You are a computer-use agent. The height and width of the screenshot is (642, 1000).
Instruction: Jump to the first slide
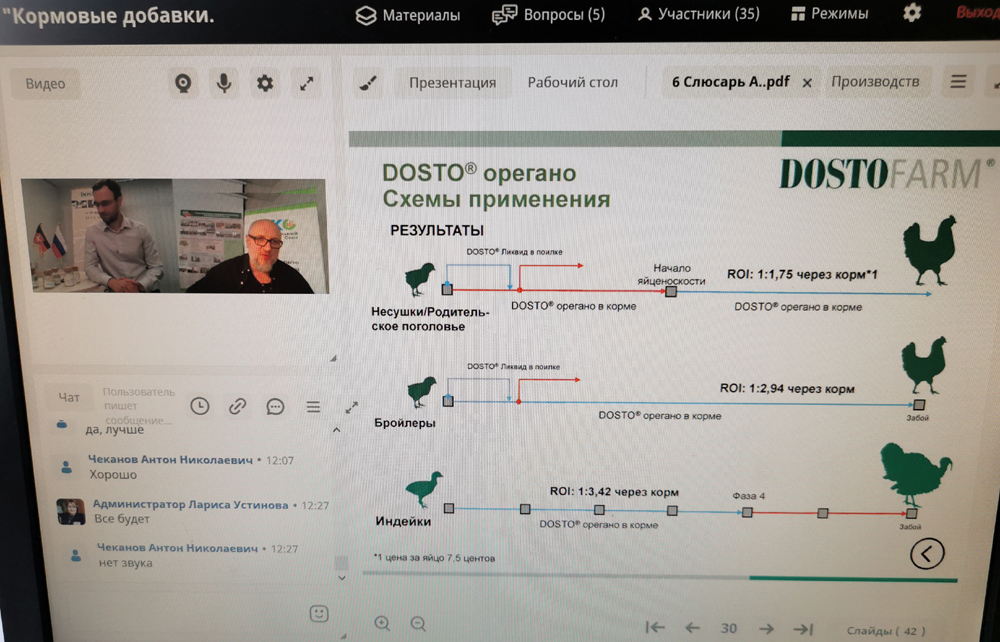[x=654, y=628]
